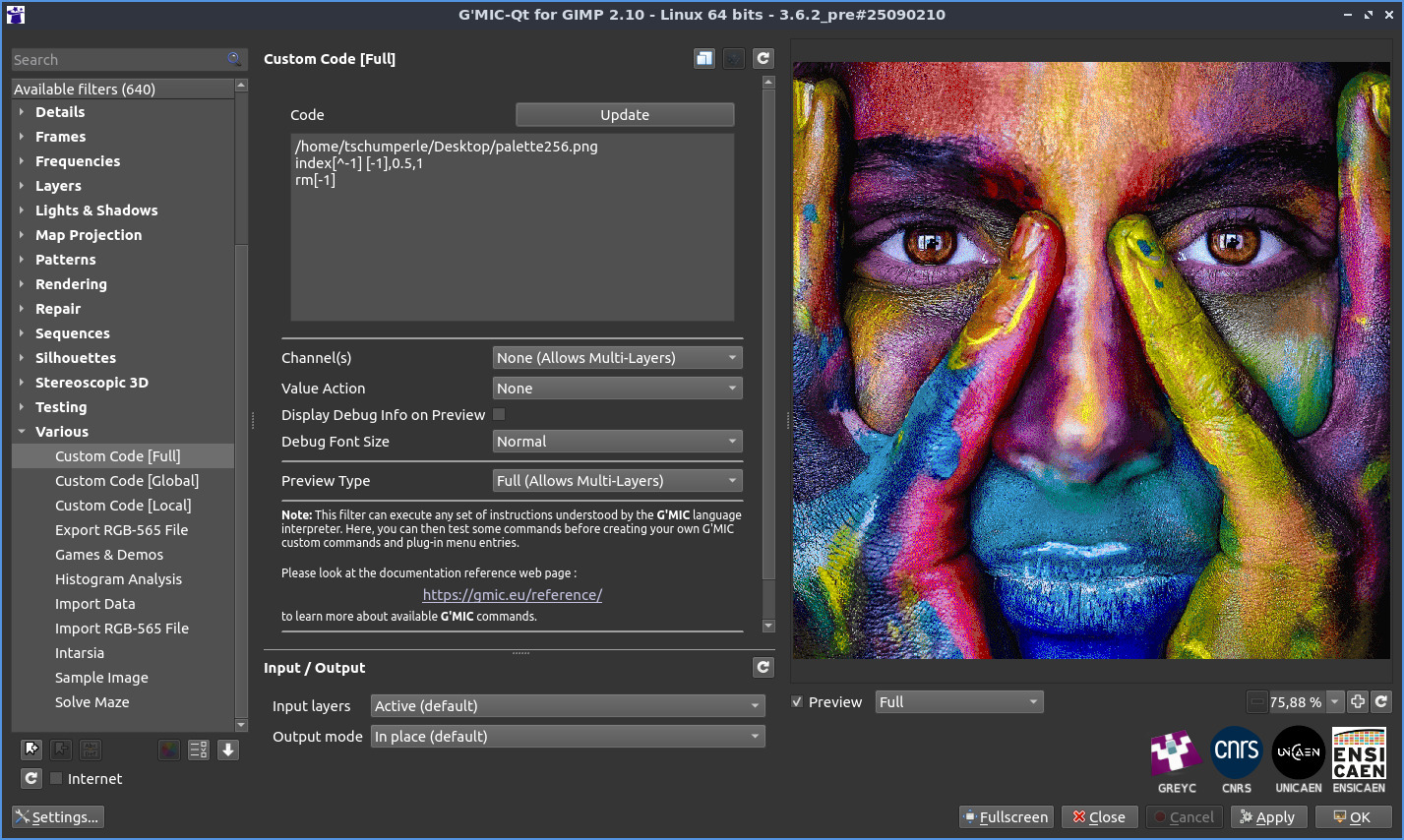1404x840 pixels.
Task: Click the add fave bookmark icon
Action: coord(31,750)
